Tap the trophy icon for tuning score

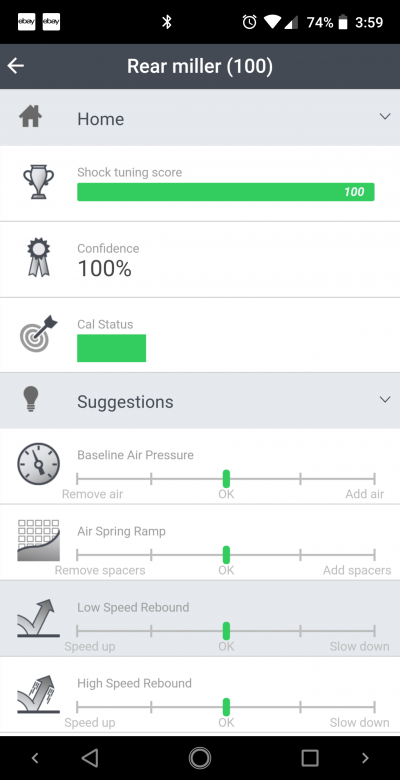point(38,183)
